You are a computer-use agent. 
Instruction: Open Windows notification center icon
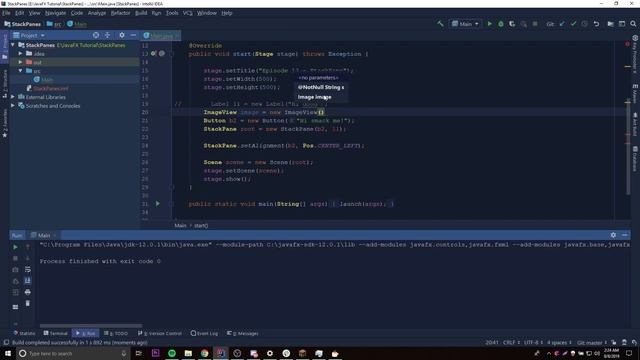click(x=629, y=353)
